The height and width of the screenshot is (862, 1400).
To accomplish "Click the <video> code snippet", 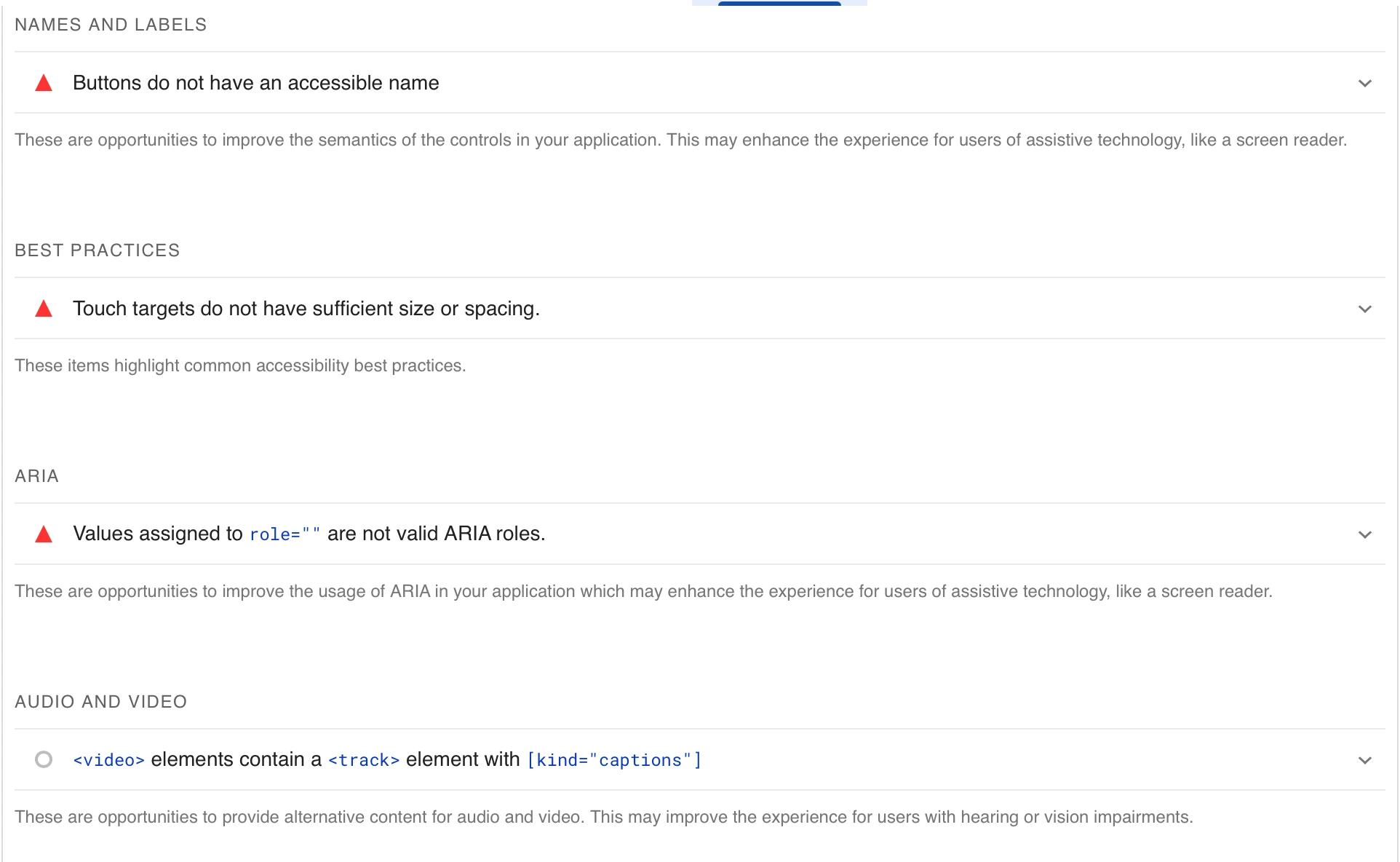I will tap(108, 760).
